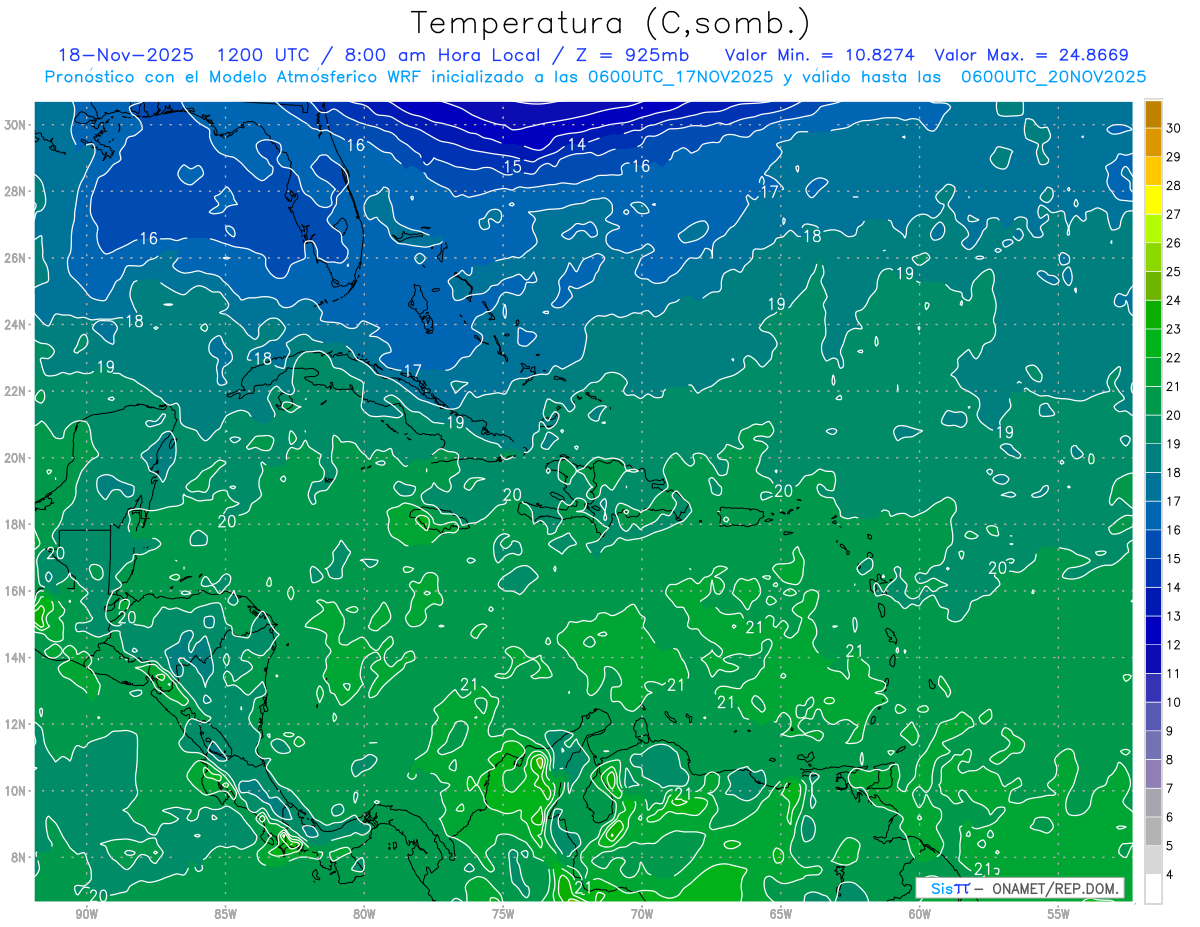Screen dimensions: 1200x927
Task: Click the orange colorbar swatch between 29 and 30
Action: [x=1153, y=142]
